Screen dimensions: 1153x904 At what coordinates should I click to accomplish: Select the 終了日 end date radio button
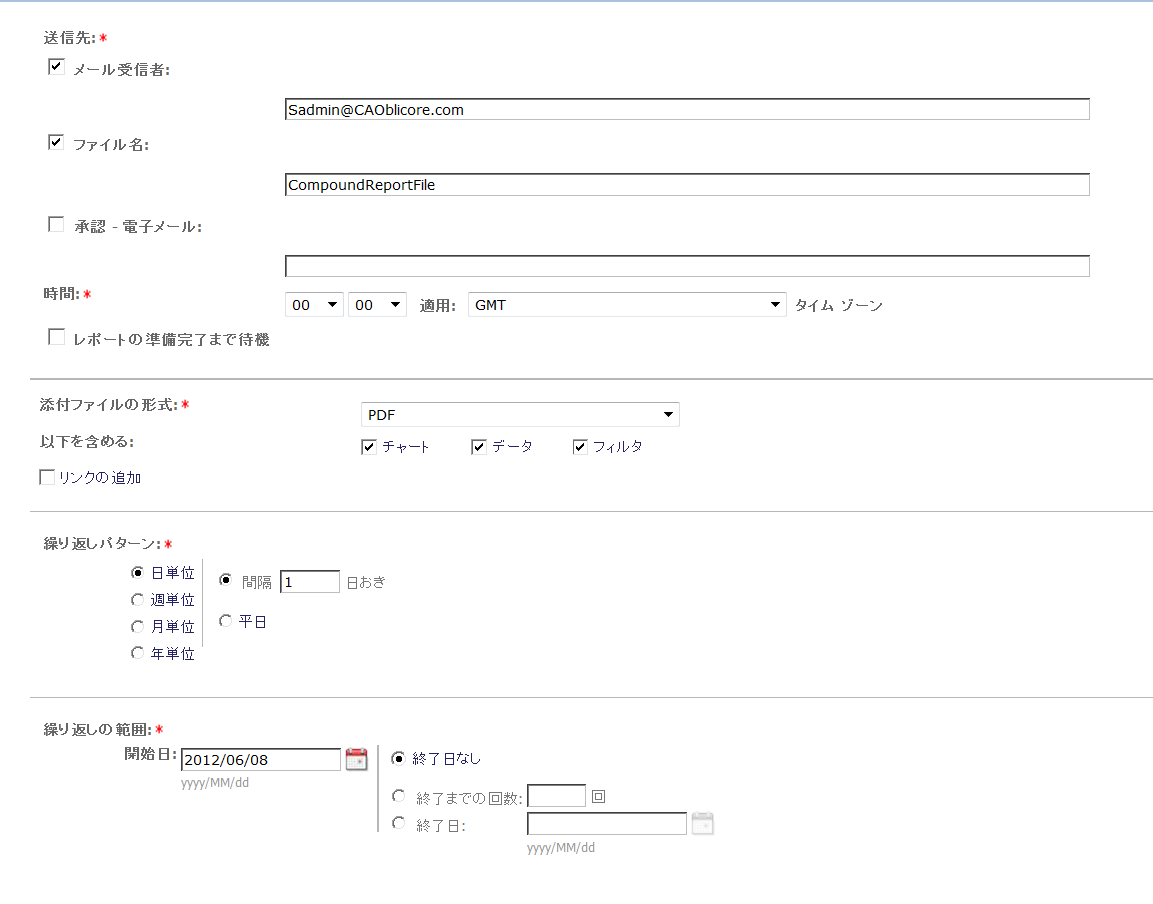coord(399,823)
